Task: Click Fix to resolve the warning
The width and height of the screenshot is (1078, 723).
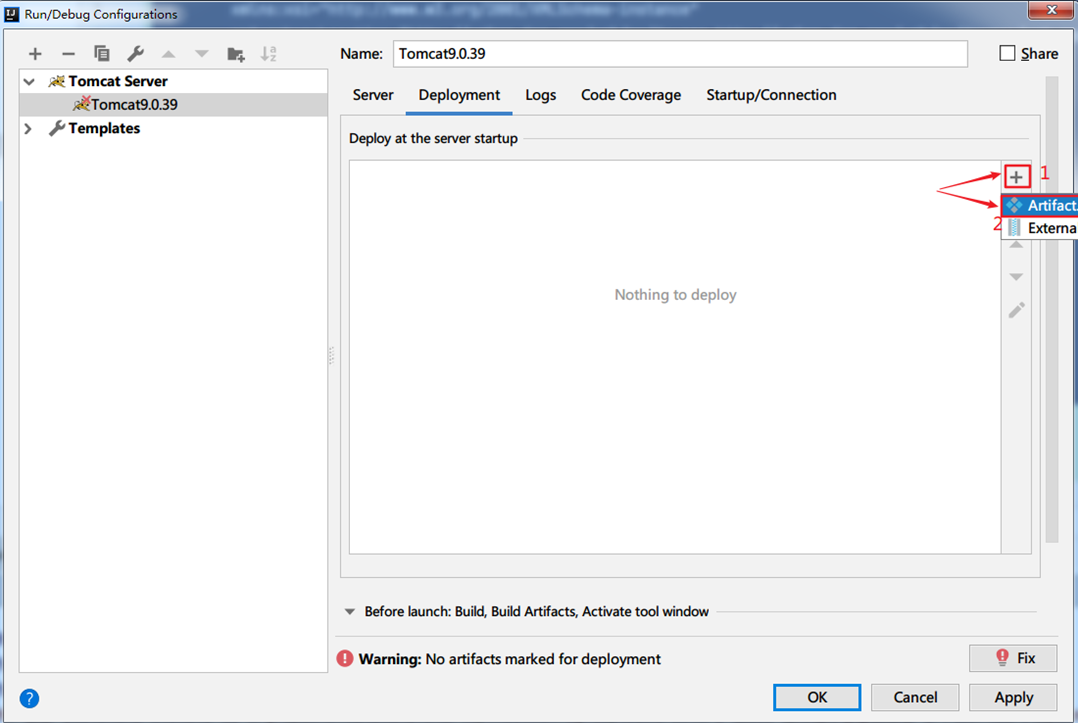Action: point(1013,658)
